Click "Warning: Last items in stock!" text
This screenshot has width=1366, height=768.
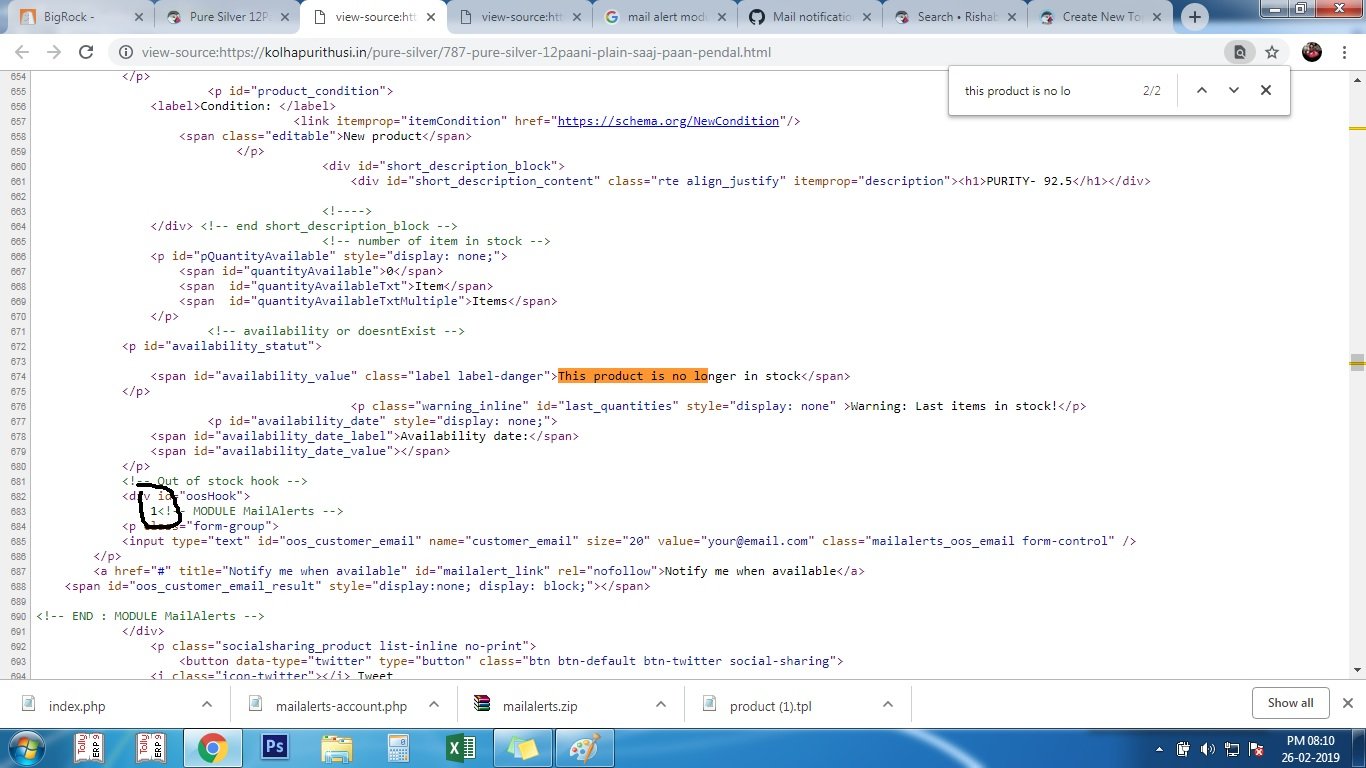pos(953,406)
